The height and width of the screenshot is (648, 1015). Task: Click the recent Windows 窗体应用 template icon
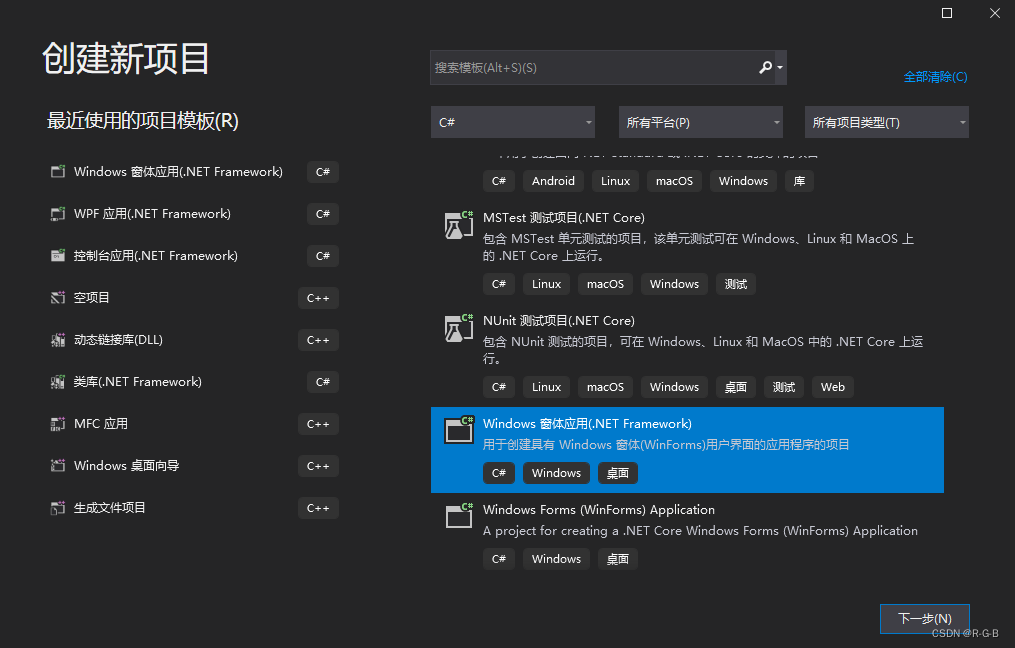click(58, 172)
